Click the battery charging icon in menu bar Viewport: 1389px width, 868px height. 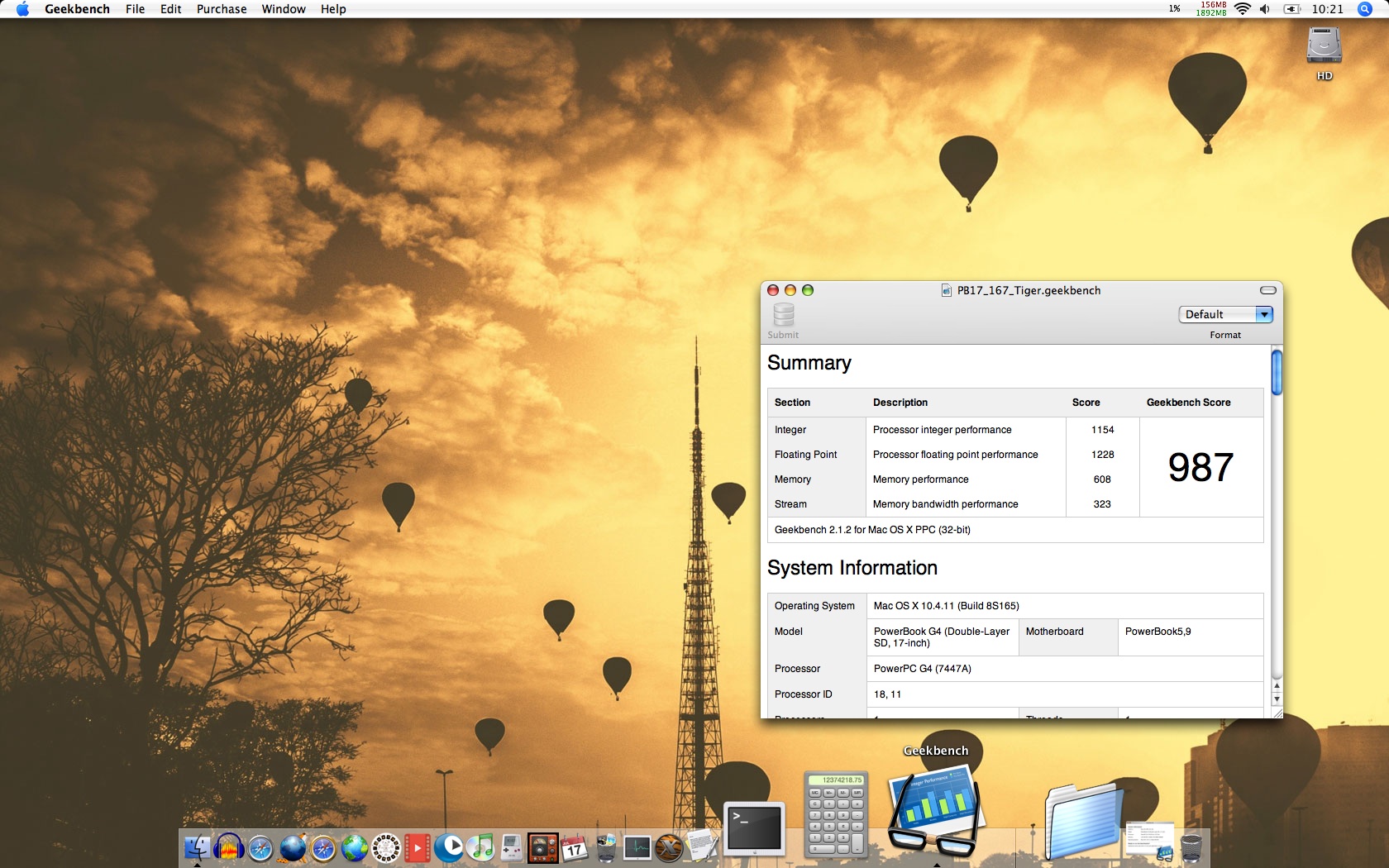pyautogui.click(x=1291, y=9)
